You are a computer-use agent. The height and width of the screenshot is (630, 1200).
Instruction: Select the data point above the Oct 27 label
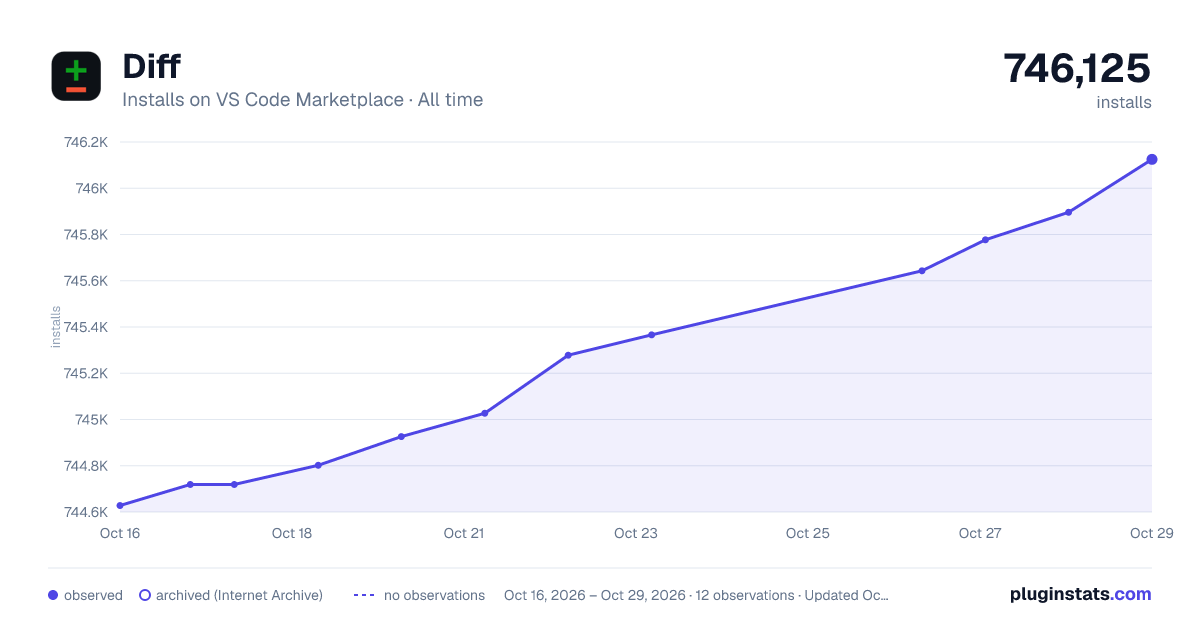[985, 240]
